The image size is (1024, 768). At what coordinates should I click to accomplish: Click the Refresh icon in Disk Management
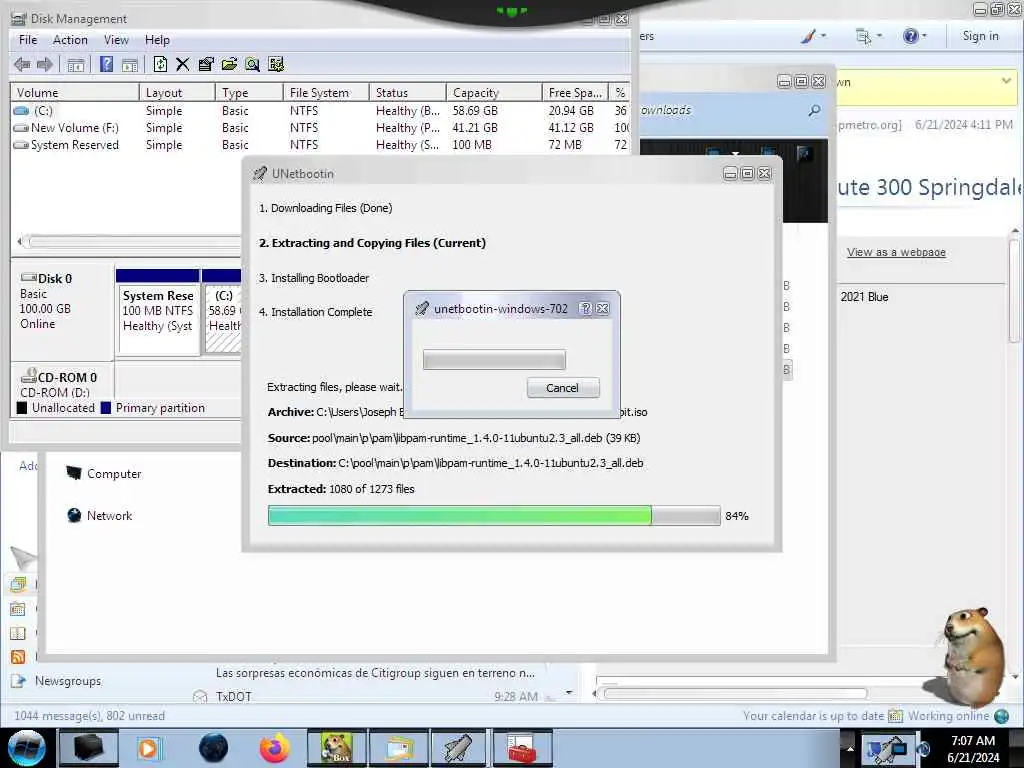pyautogui.click(x=160, y=64)
